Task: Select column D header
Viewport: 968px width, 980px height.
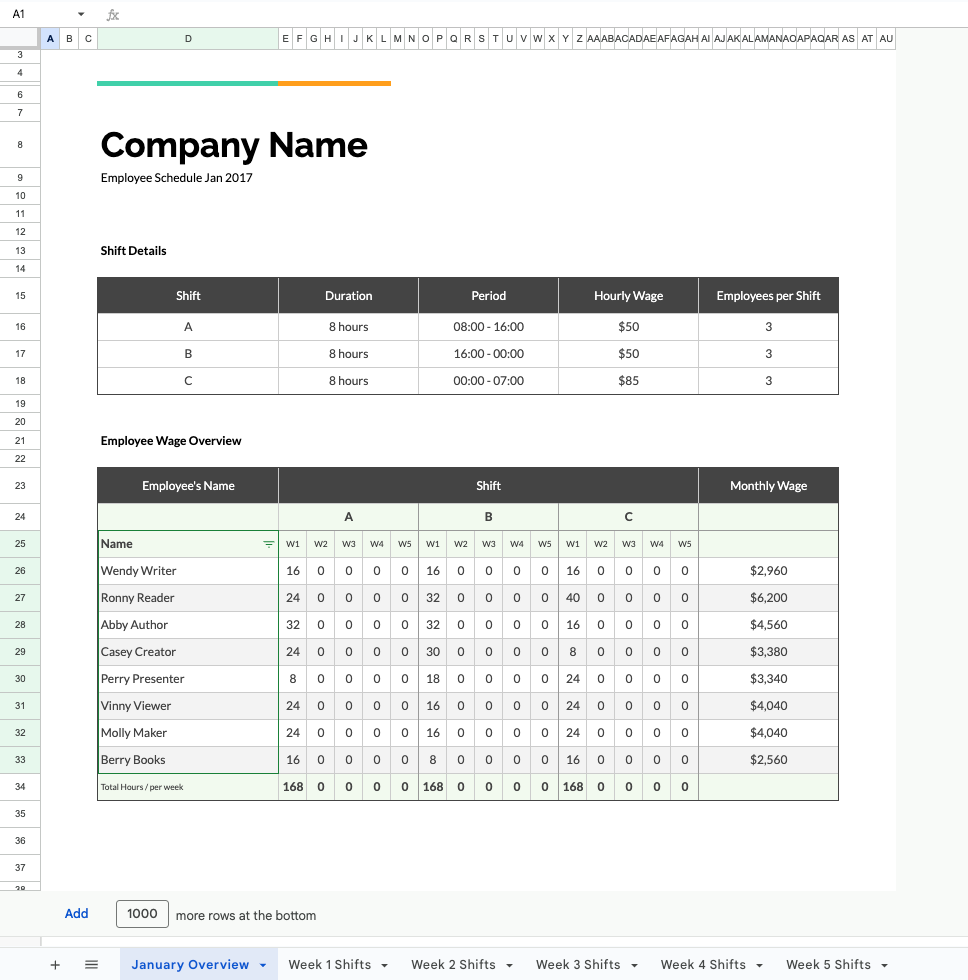Action: click(x=188, y=39)
